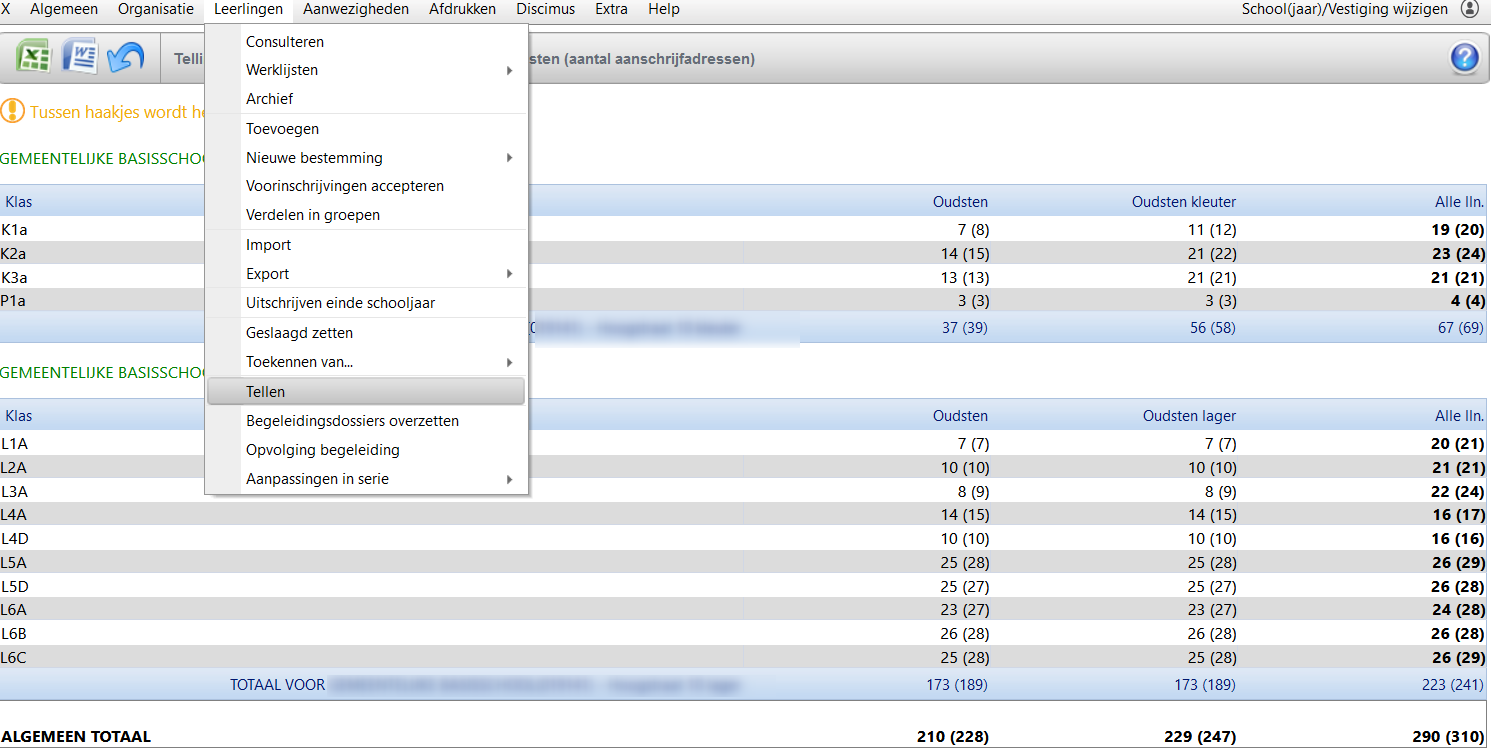The height and width of the screenshot is (749, 1491).
Task: Select the L2A class row label
Action: point(14,468)
